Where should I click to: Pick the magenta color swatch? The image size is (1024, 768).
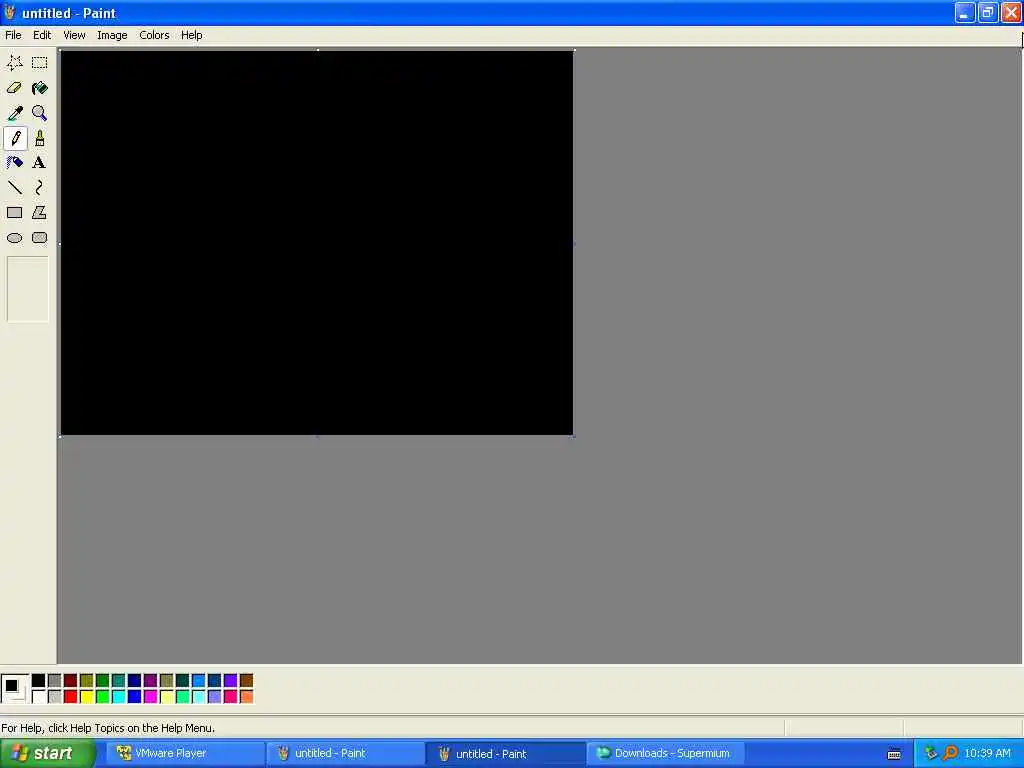[x=151, y=697]
